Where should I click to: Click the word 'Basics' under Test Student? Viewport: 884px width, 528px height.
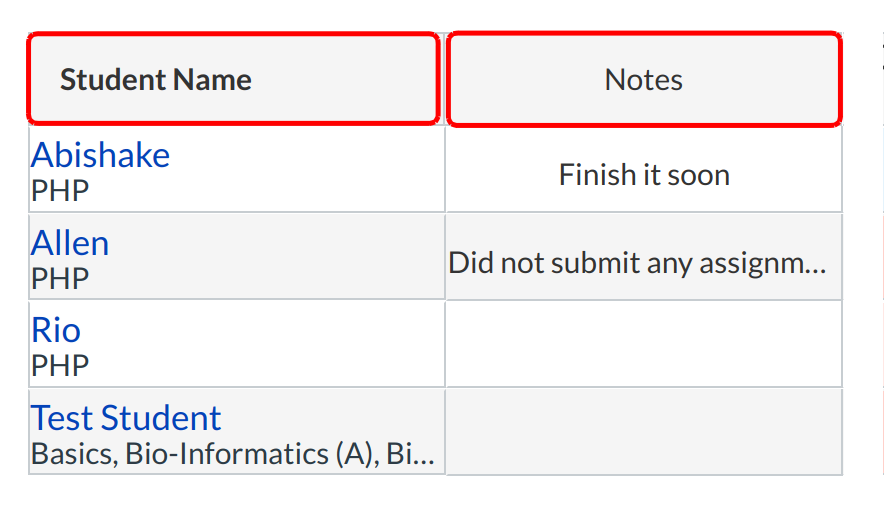pyautogui.click(x=73, y=454)
